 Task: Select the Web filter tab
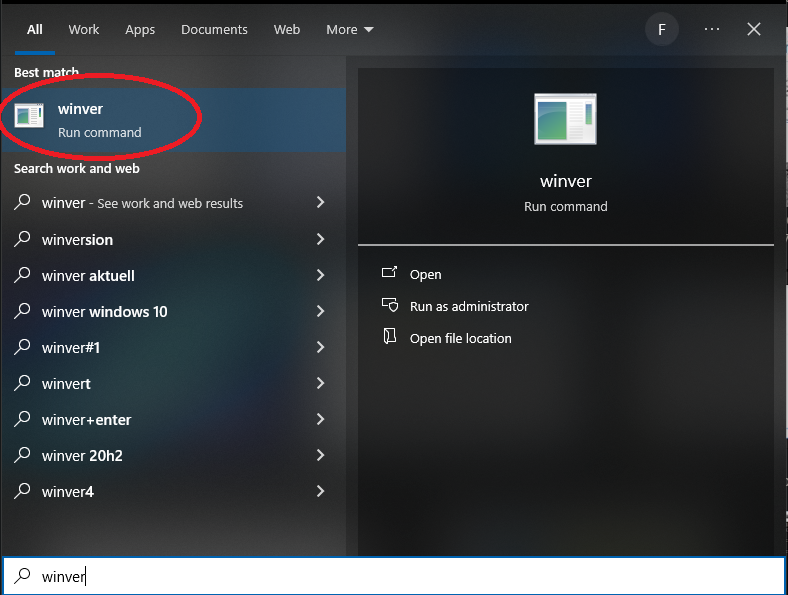(286, 30)
